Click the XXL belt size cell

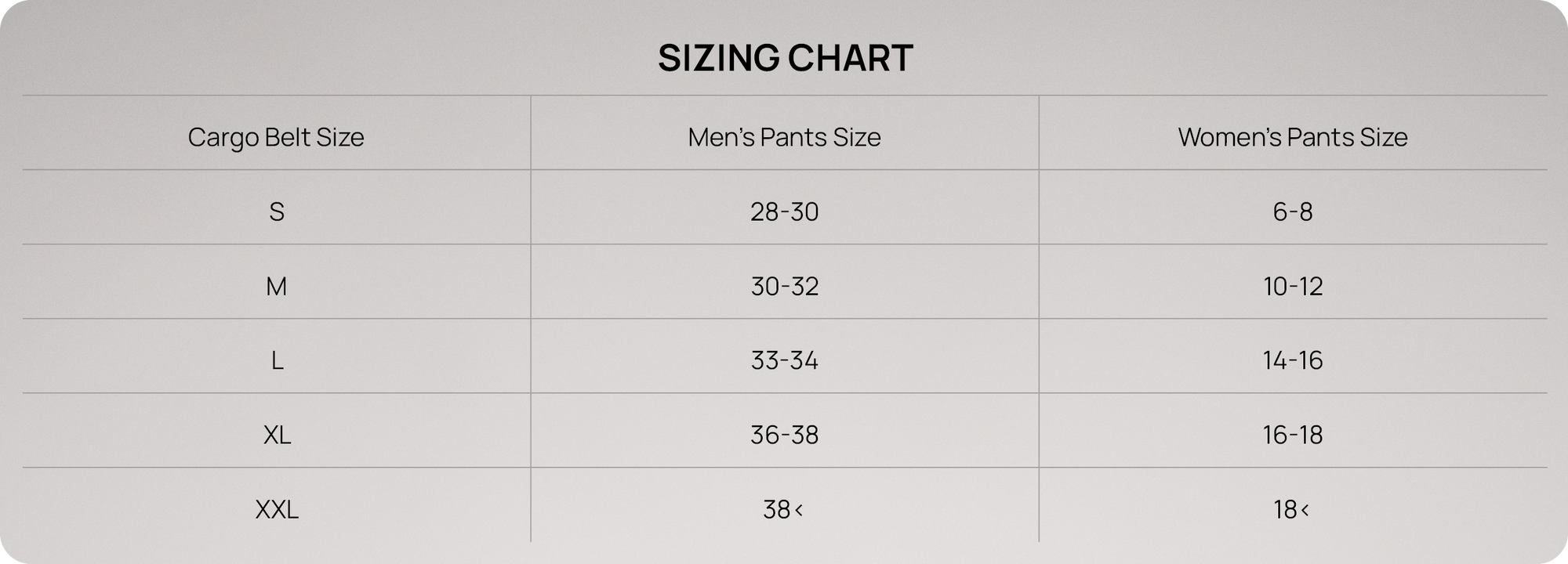(277, 510)
